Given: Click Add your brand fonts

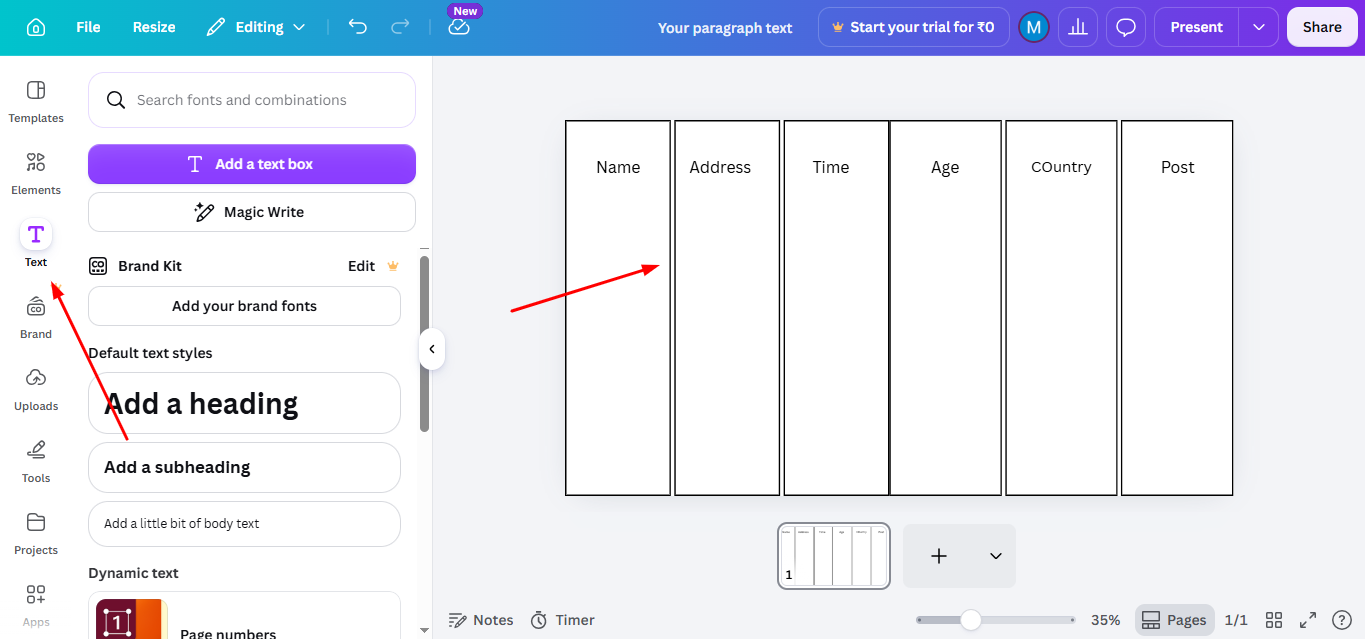Looking at the screenshot, I should tap(244, 306).
